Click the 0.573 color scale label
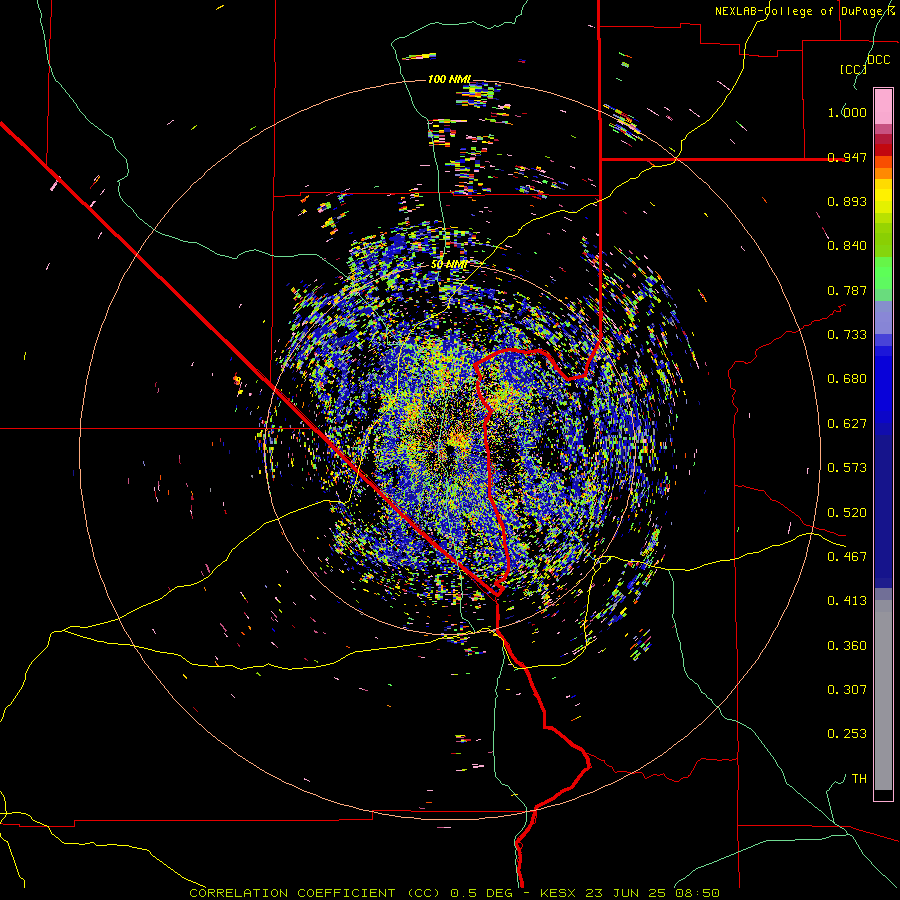The image size is (900, 900). [x=847, y=468]
